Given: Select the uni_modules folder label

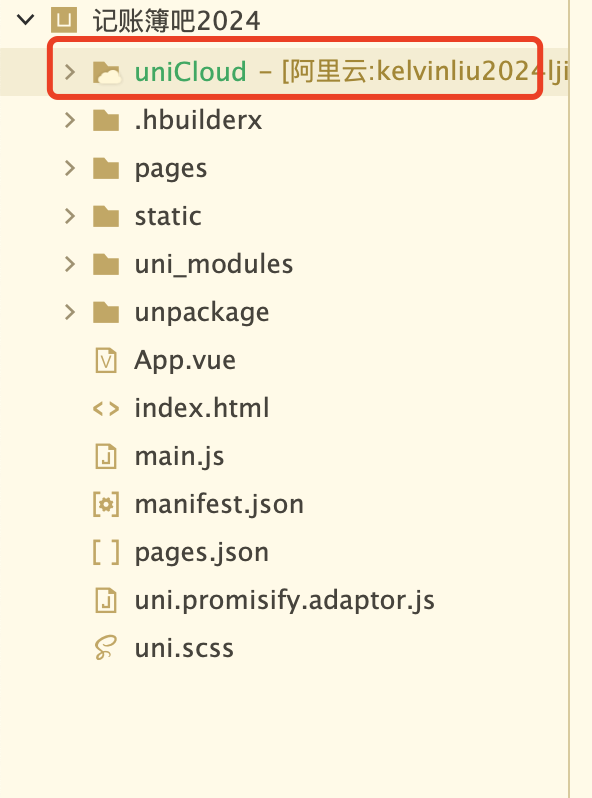Looking at the screenshot, I should (214, 265).
